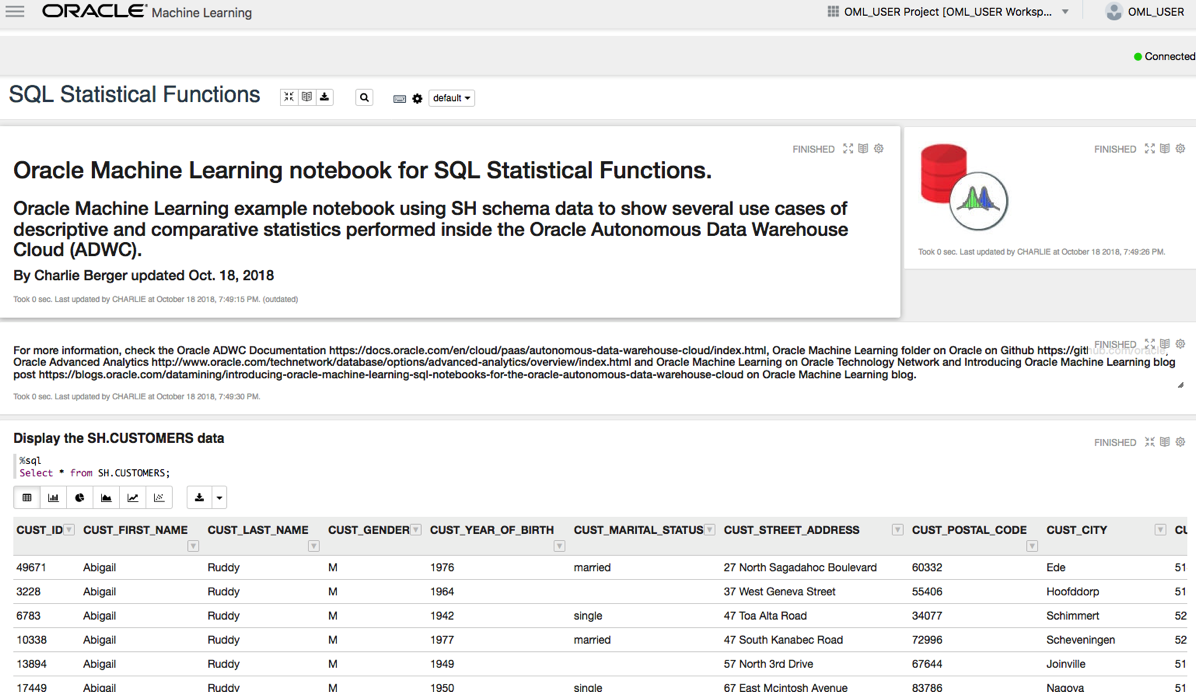Open the default view mode dropdown
Screen dimensions: 1196x692
pyautogui.click(x=452, y=98)
